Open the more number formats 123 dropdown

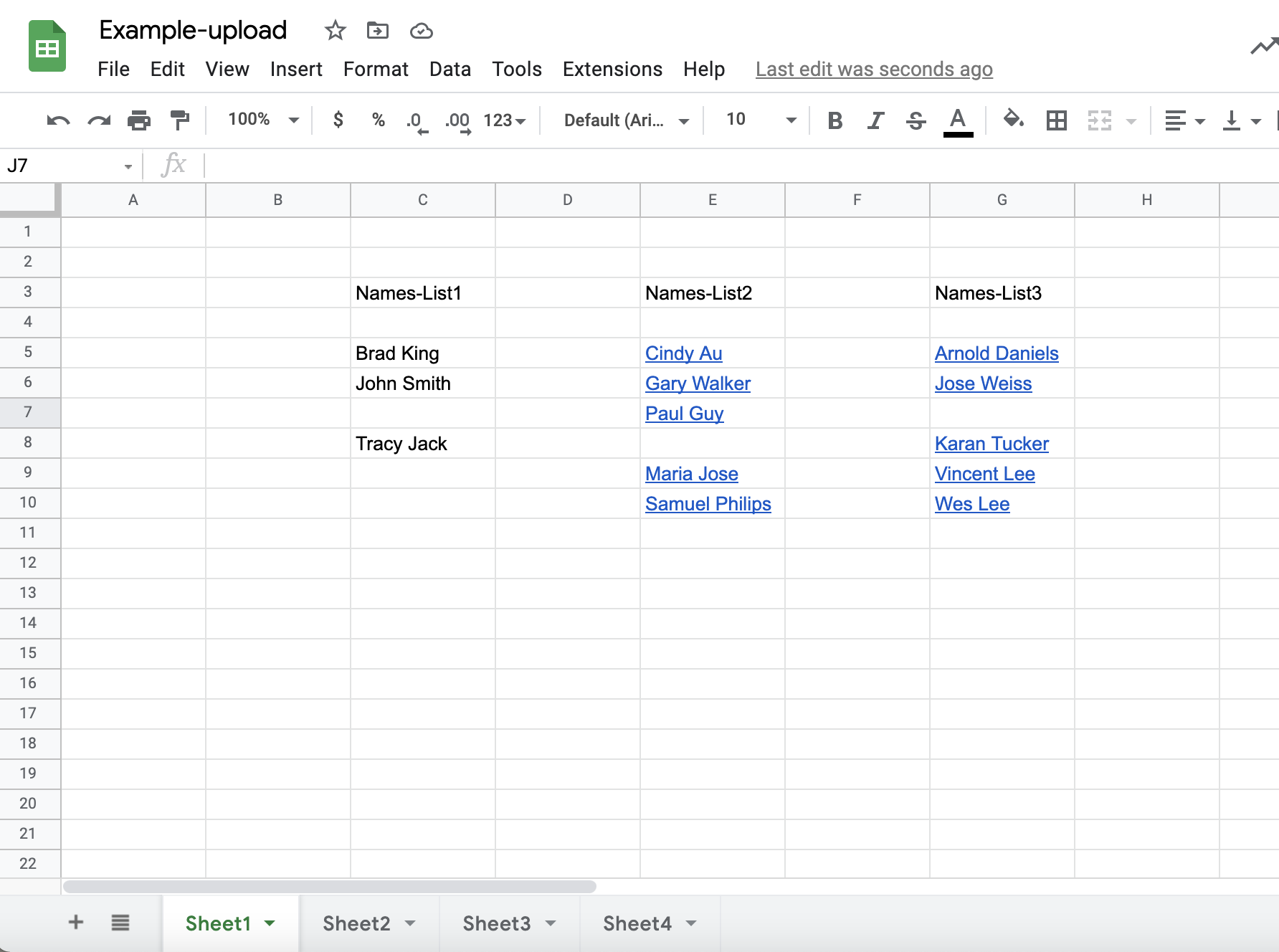505,120
